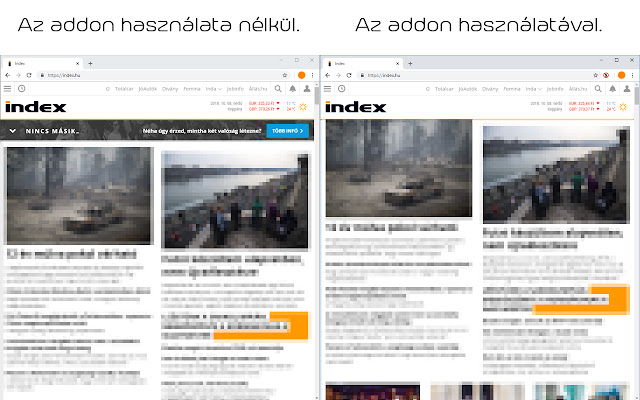
Task: Open riverside article image in right window
Action: (x=556, y=175)
